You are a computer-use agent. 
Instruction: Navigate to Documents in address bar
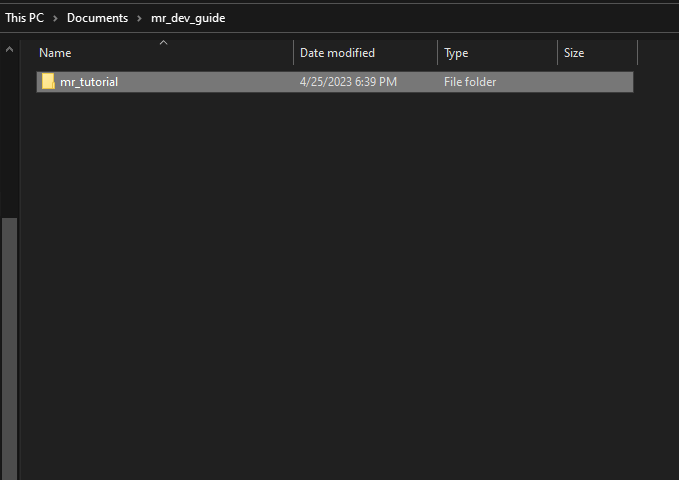(97, 18)
